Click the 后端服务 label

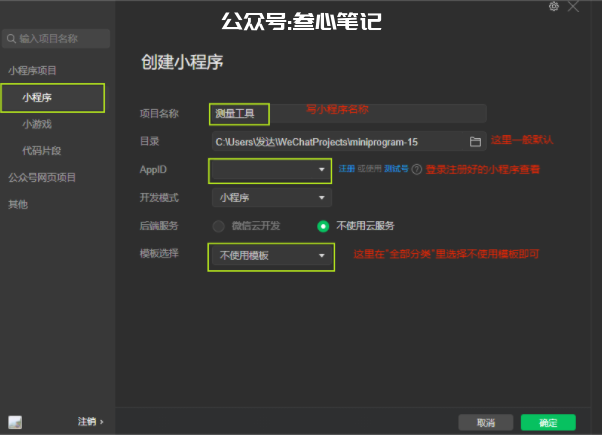[x=159, y=226]
